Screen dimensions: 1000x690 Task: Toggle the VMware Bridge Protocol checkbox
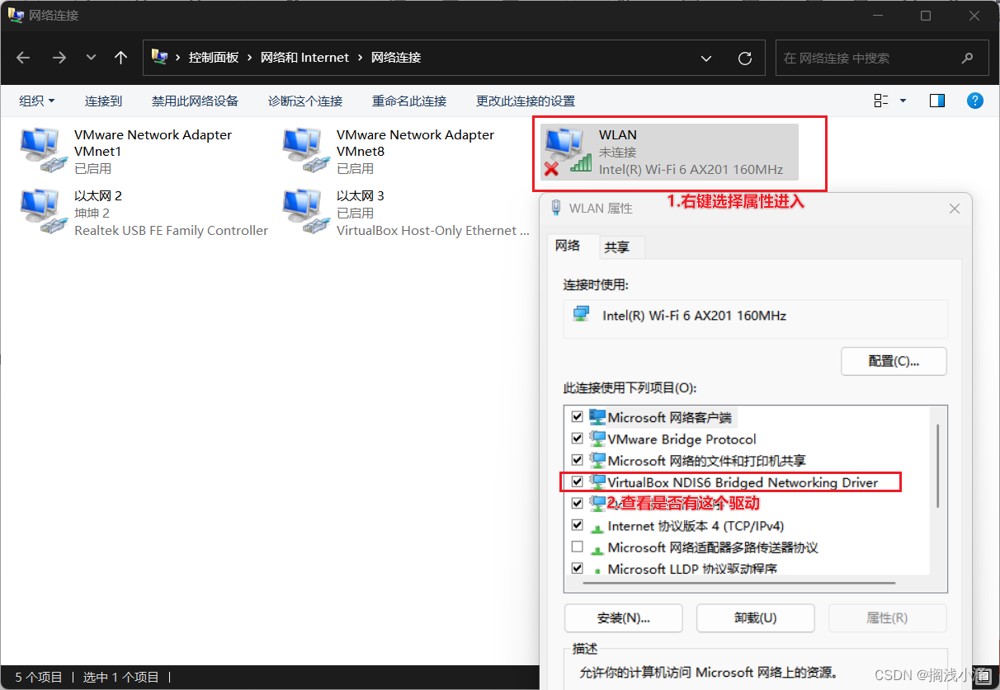577,439
